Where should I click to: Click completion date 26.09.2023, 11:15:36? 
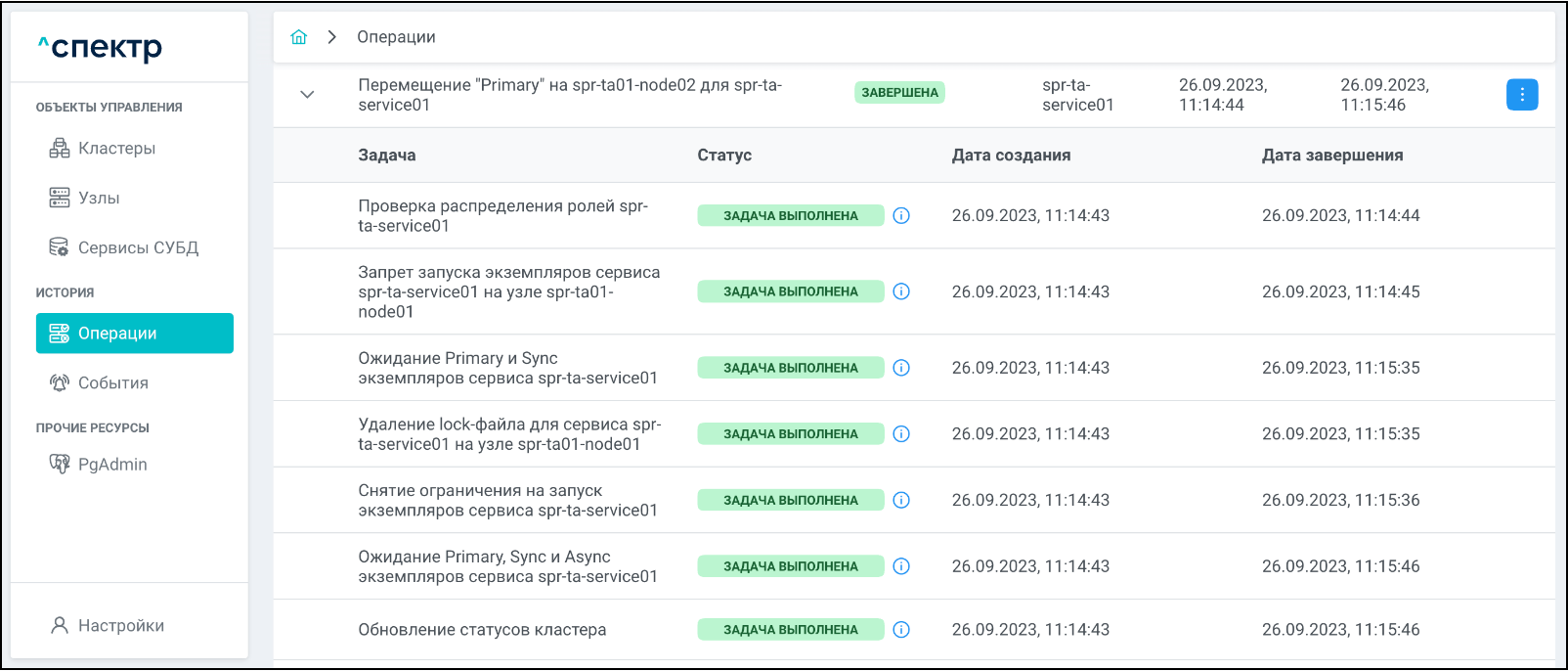pyautogui.click(x=1341, y=500)
